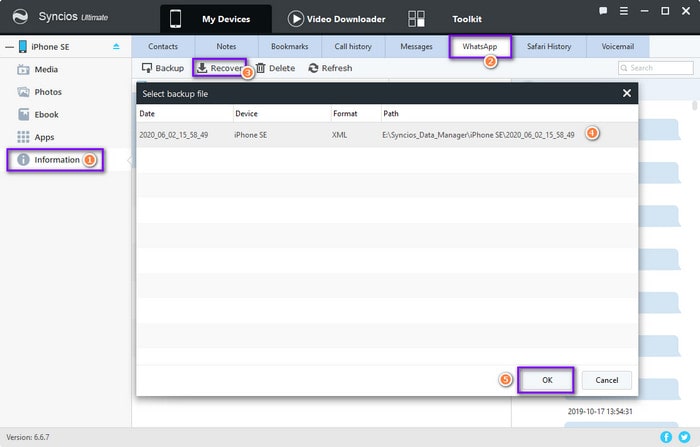
Task: Click the chat pane scrollbar thumb
Action: [x=694, y=105]
